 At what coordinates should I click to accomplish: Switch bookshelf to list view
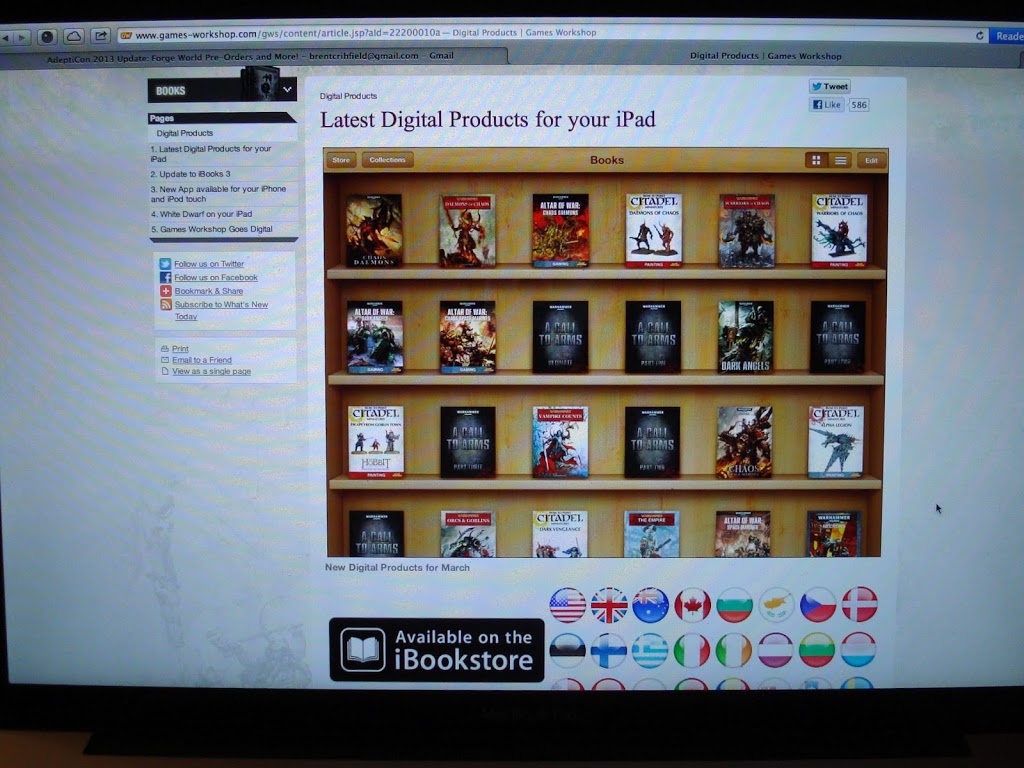[x=840, y=160]
